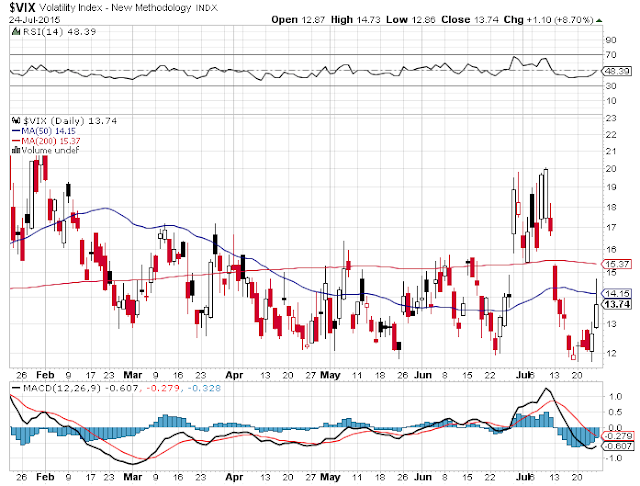Click the 48.39 RSI value tag
Image resolution: width=640 pixels, height=486 pixels.
617,71
